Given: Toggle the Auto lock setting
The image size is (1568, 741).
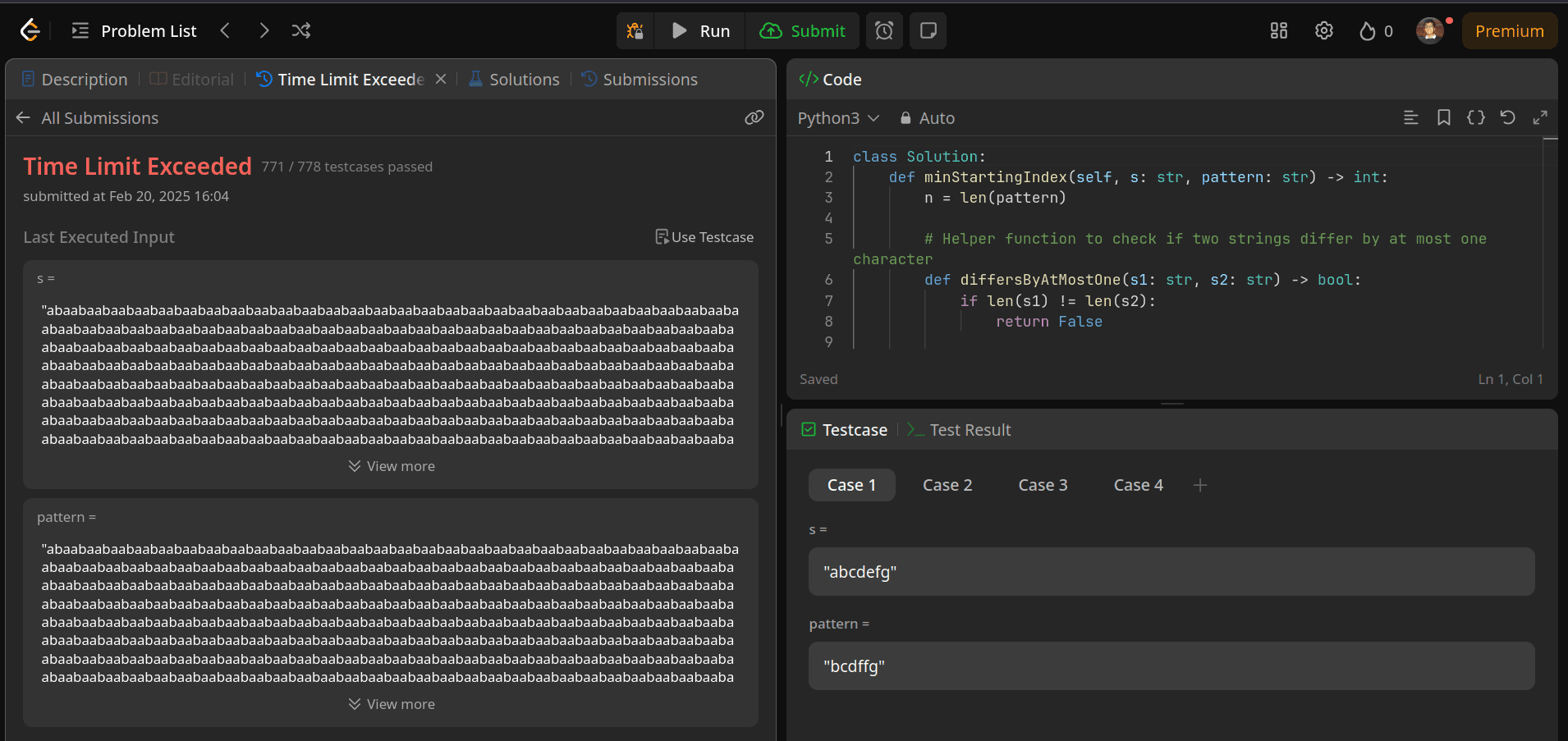Looking at the screenshot, I should (x=928, y=118).
